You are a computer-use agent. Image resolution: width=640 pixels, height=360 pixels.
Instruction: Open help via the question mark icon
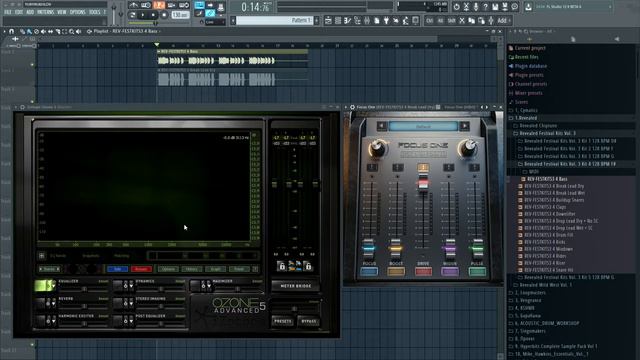pos(485,7)
